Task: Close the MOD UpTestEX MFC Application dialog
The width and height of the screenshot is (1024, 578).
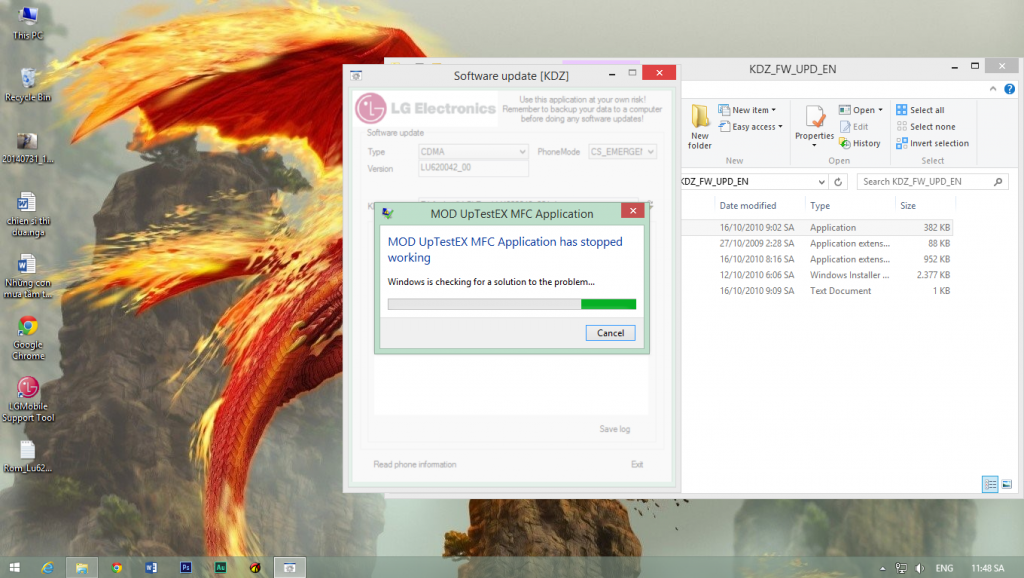Action: tap(633, 210)
